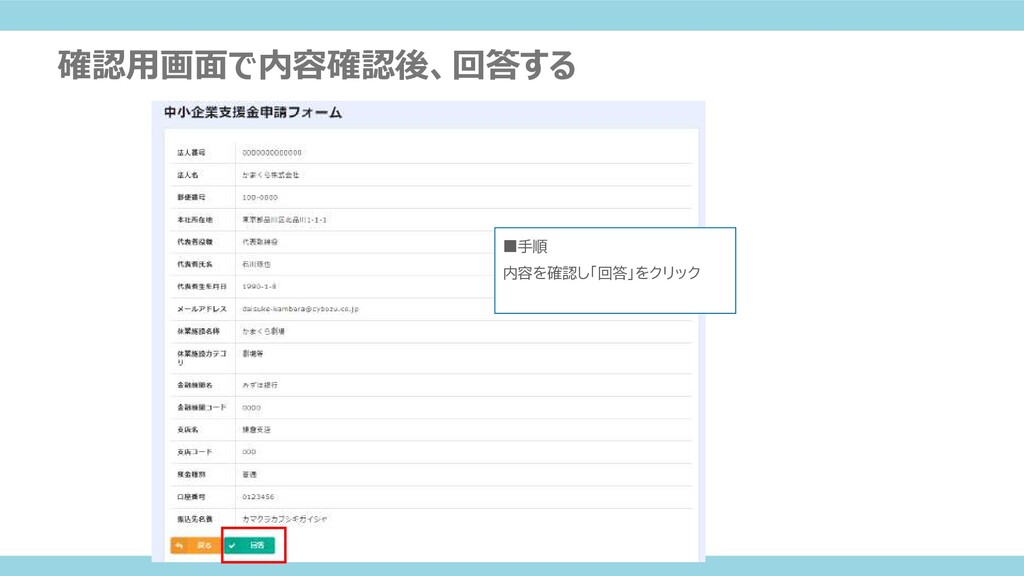Click the 法人番号 value 0000000000000
Viewport: 1024px width, 576px height.
click(x=272, y=153)
